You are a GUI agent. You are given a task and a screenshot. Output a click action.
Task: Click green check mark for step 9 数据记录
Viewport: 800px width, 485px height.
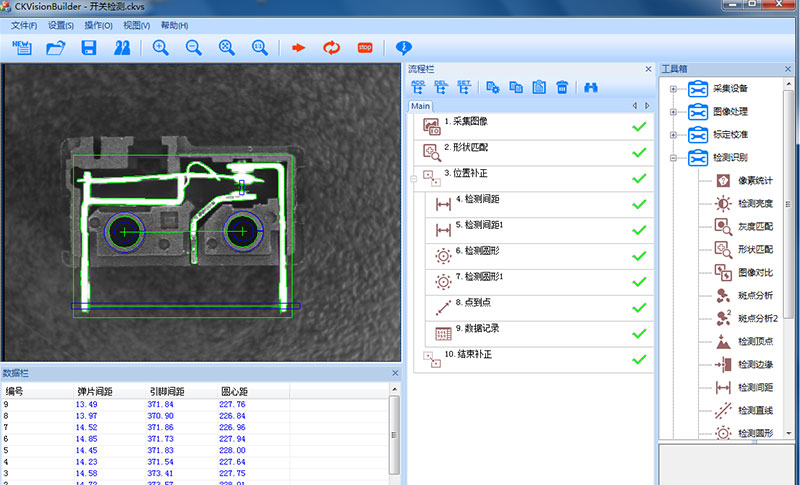click(639, 332)
